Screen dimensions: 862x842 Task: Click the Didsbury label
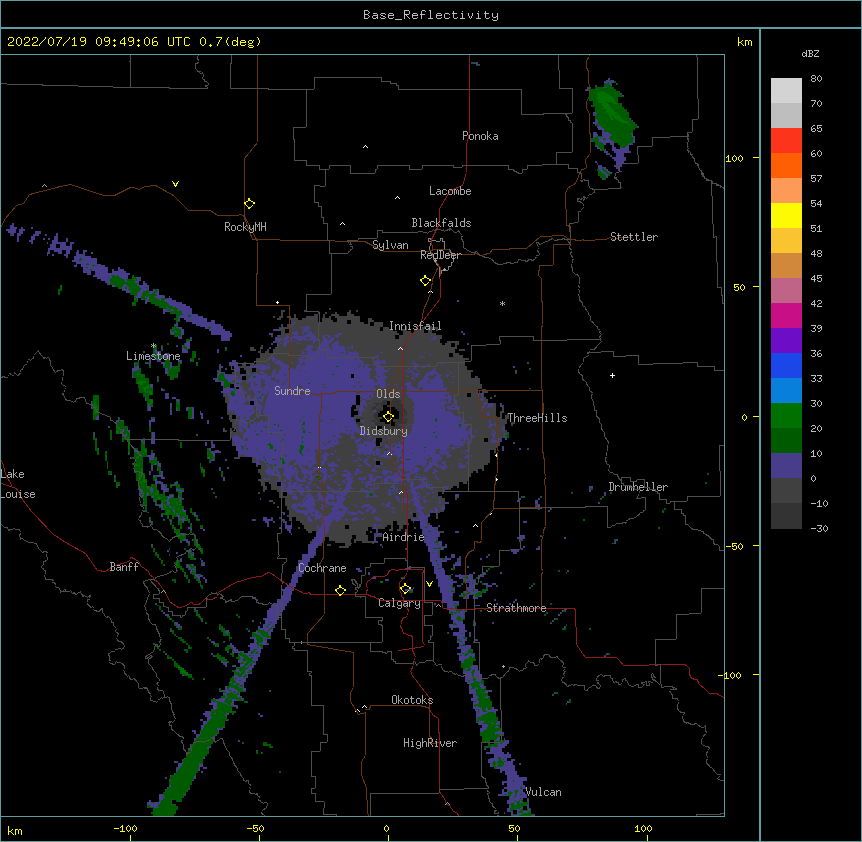click(x=384, y=431)
